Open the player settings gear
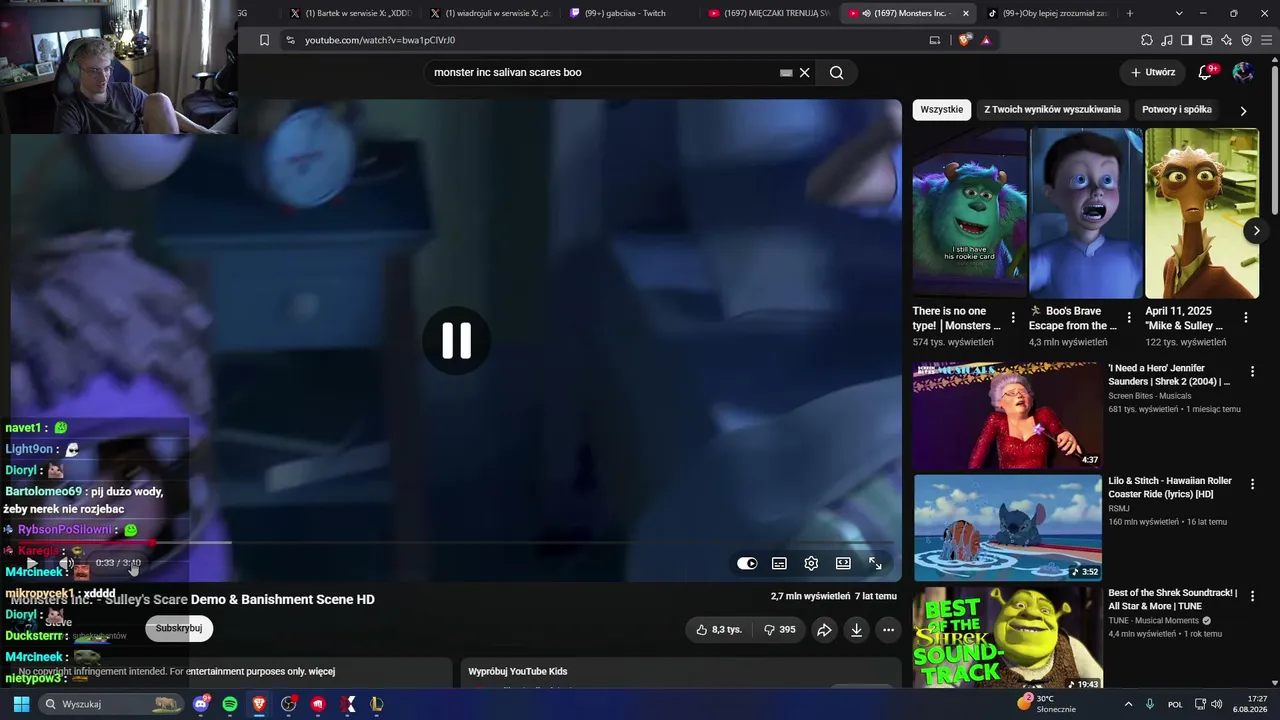The image size is (1280, 720). [811, 563]
